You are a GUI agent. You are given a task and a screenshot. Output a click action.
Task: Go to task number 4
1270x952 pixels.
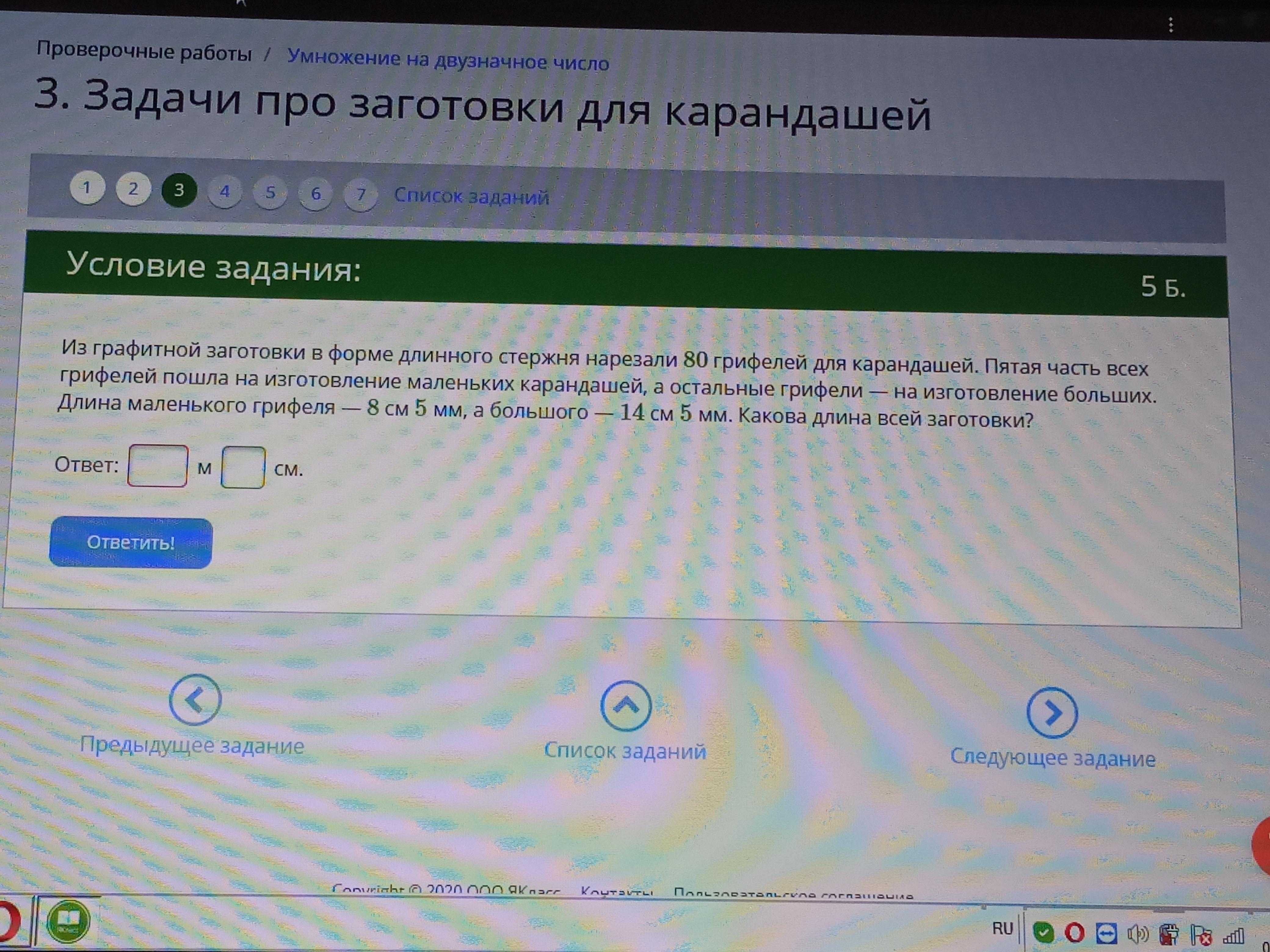(x=224, y=191)
